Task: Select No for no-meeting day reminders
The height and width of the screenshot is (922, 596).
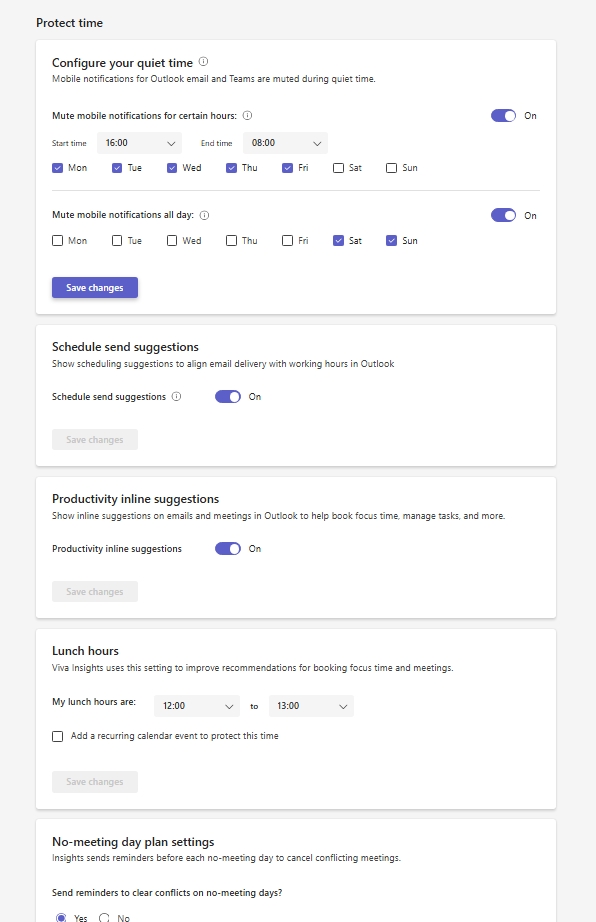Action: [x=104, y=917]
